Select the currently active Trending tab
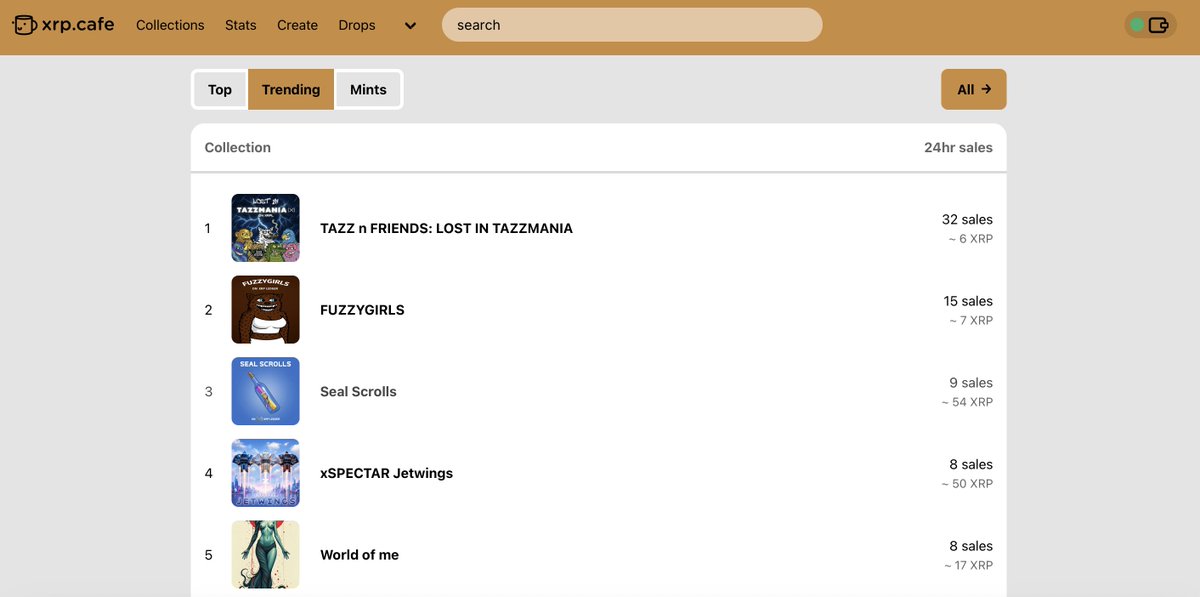The image size is (1200, 597). [290, 89]
